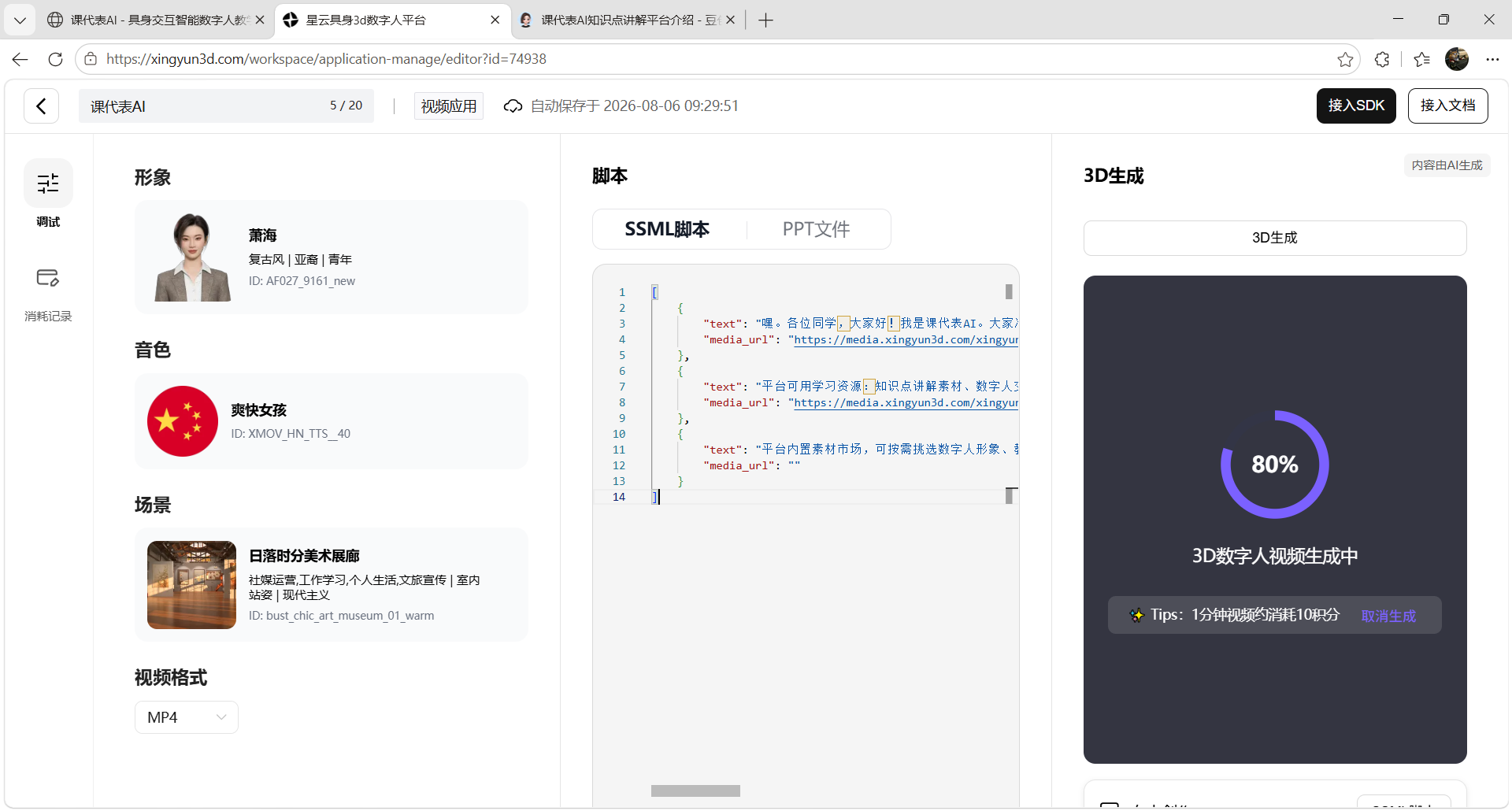Open the favorites list
This screenshot has width=1512, height=811.
[1421, 59]
